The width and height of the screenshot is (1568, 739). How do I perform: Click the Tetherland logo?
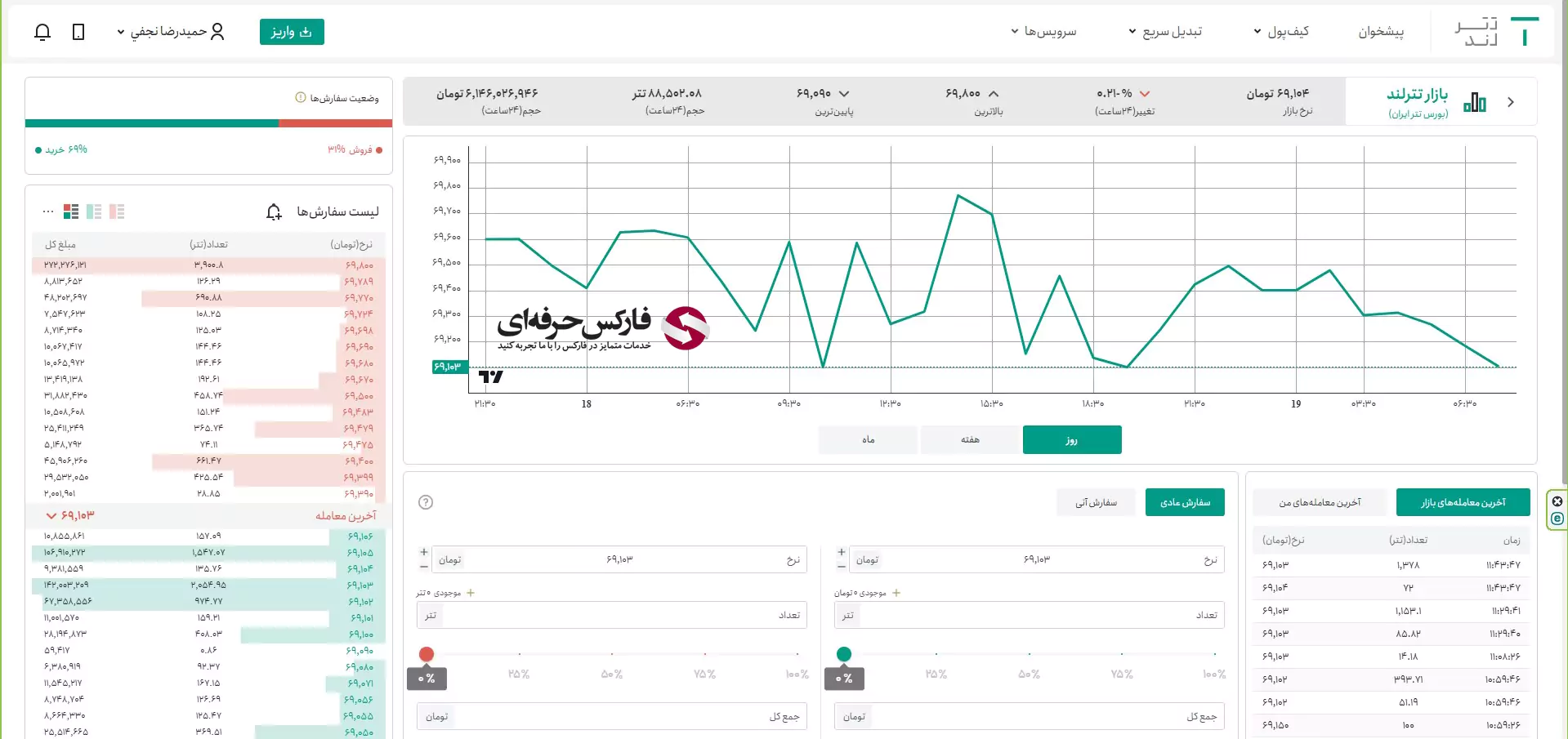(x=1496, y=31)
